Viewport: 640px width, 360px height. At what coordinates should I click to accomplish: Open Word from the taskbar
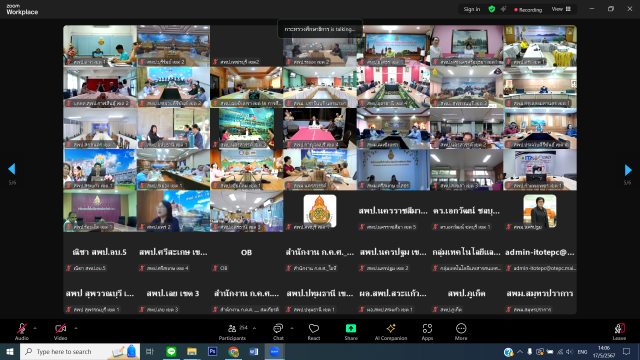coord(254,351)
